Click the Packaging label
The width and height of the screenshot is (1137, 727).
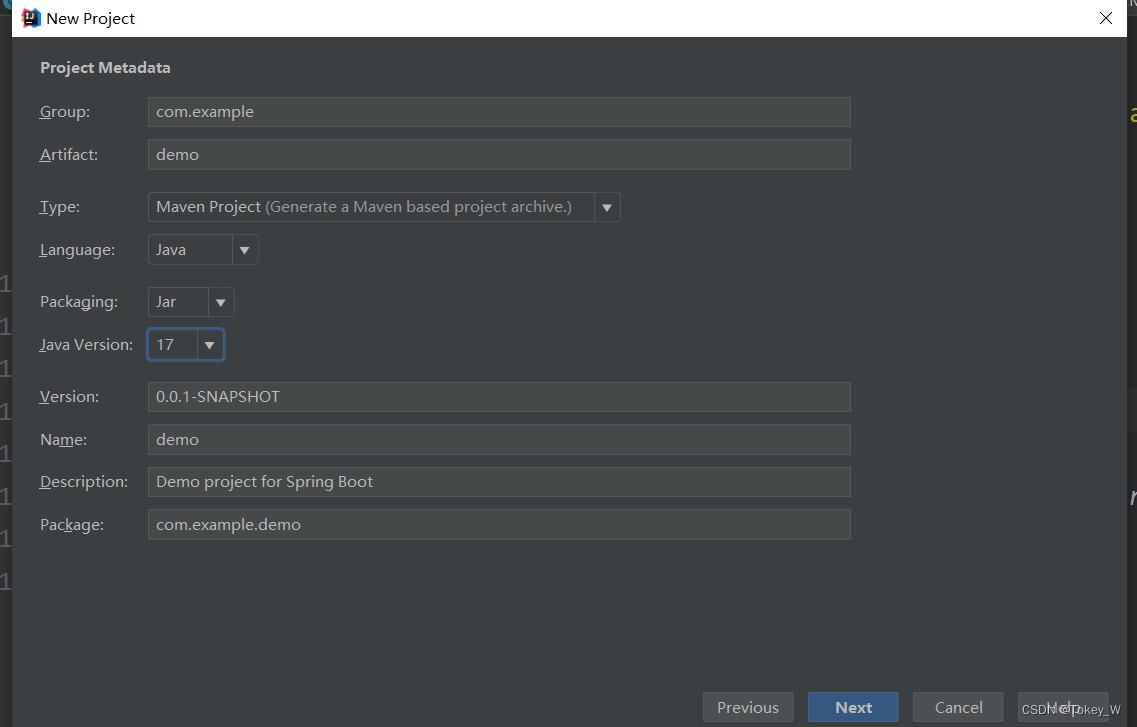click(78, 302)
